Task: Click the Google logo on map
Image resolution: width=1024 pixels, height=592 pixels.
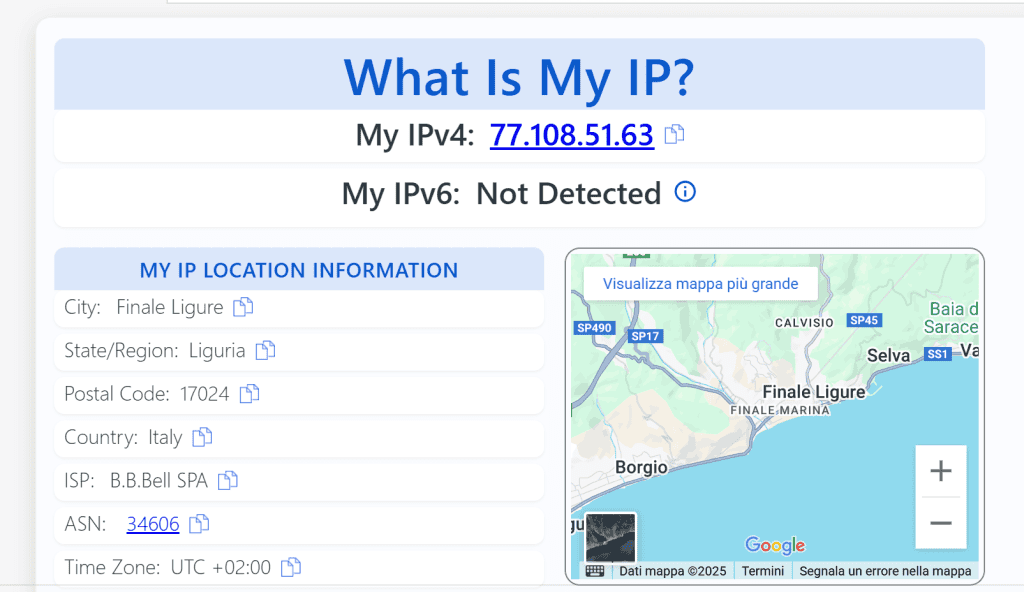Action: pyautogui.click(x=775, y=545)
